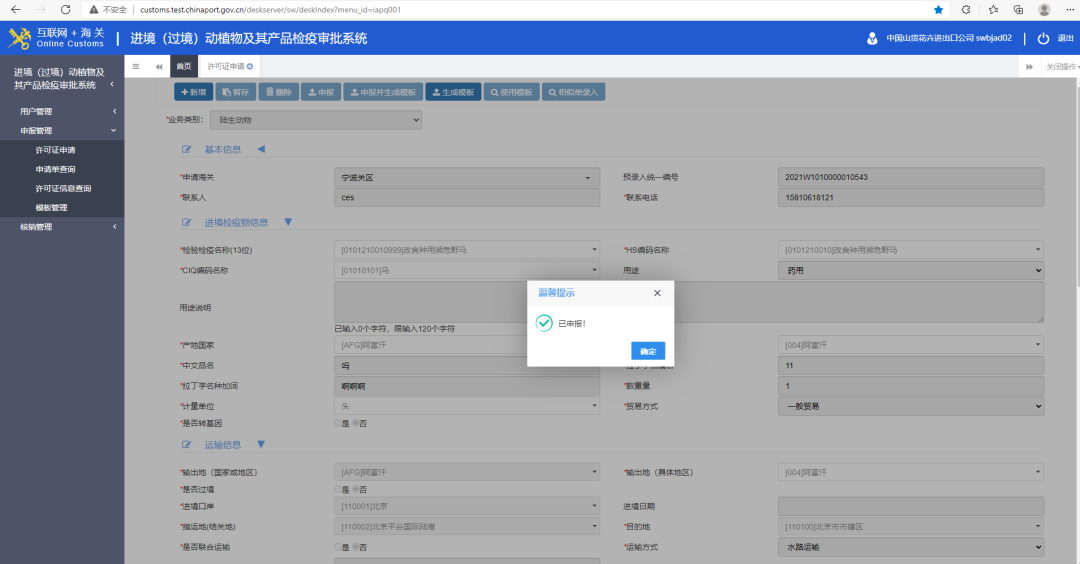Image resolution: width=1080 pixels, height=564 pixels.
Task: Click the 删除 trash button
Action: point(279,92)
